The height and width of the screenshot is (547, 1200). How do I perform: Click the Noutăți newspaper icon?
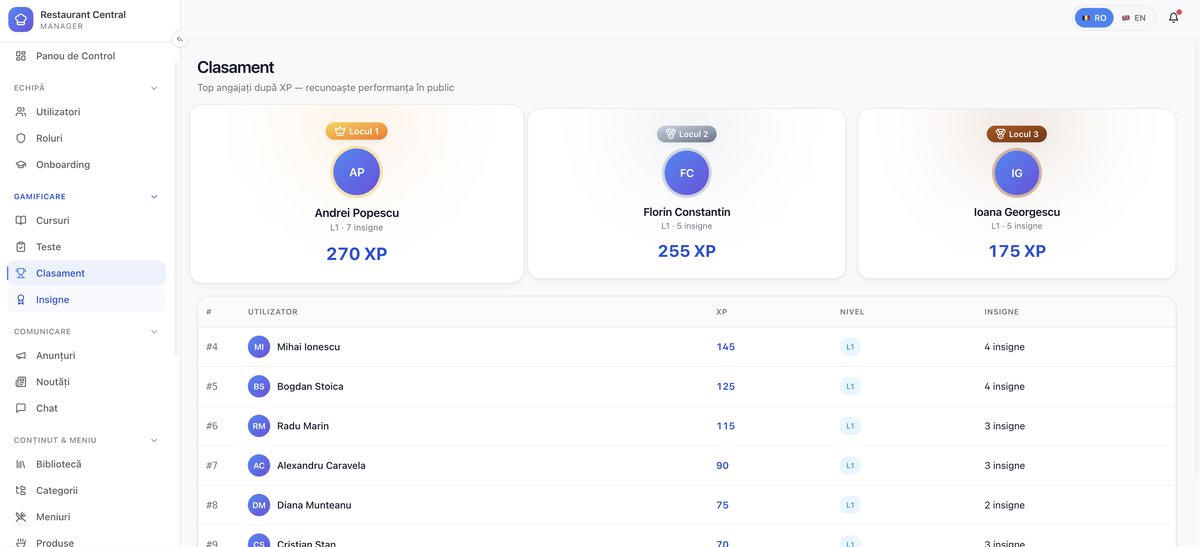(x=21, y=382)
